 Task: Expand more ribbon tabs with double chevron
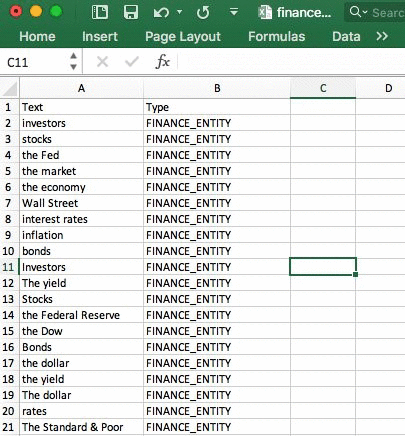coord(382,36)
